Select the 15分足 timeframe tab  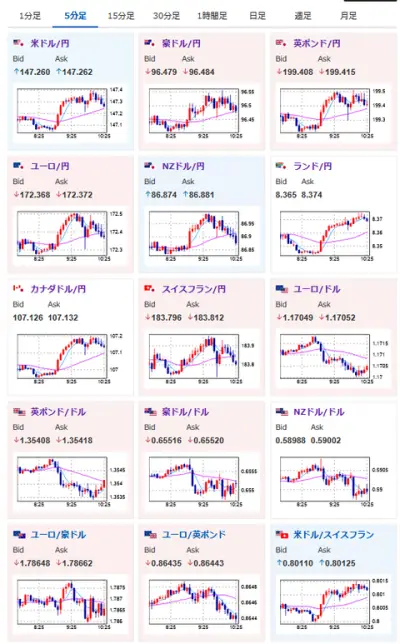pyautogui.click(x=121, y=16)
